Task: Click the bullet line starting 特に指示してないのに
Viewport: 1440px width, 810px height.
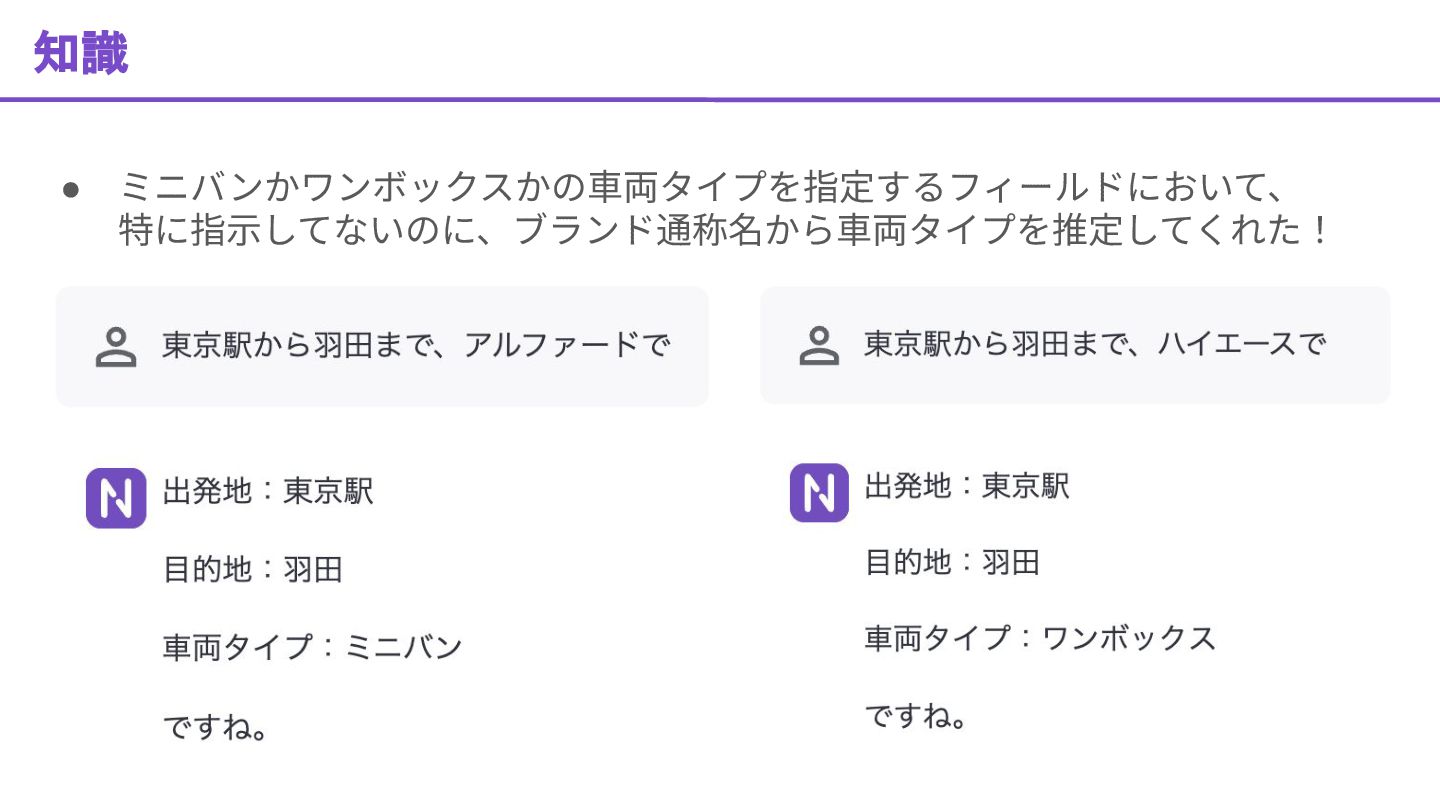Action: pyautogui.click(x=724, y=231)
